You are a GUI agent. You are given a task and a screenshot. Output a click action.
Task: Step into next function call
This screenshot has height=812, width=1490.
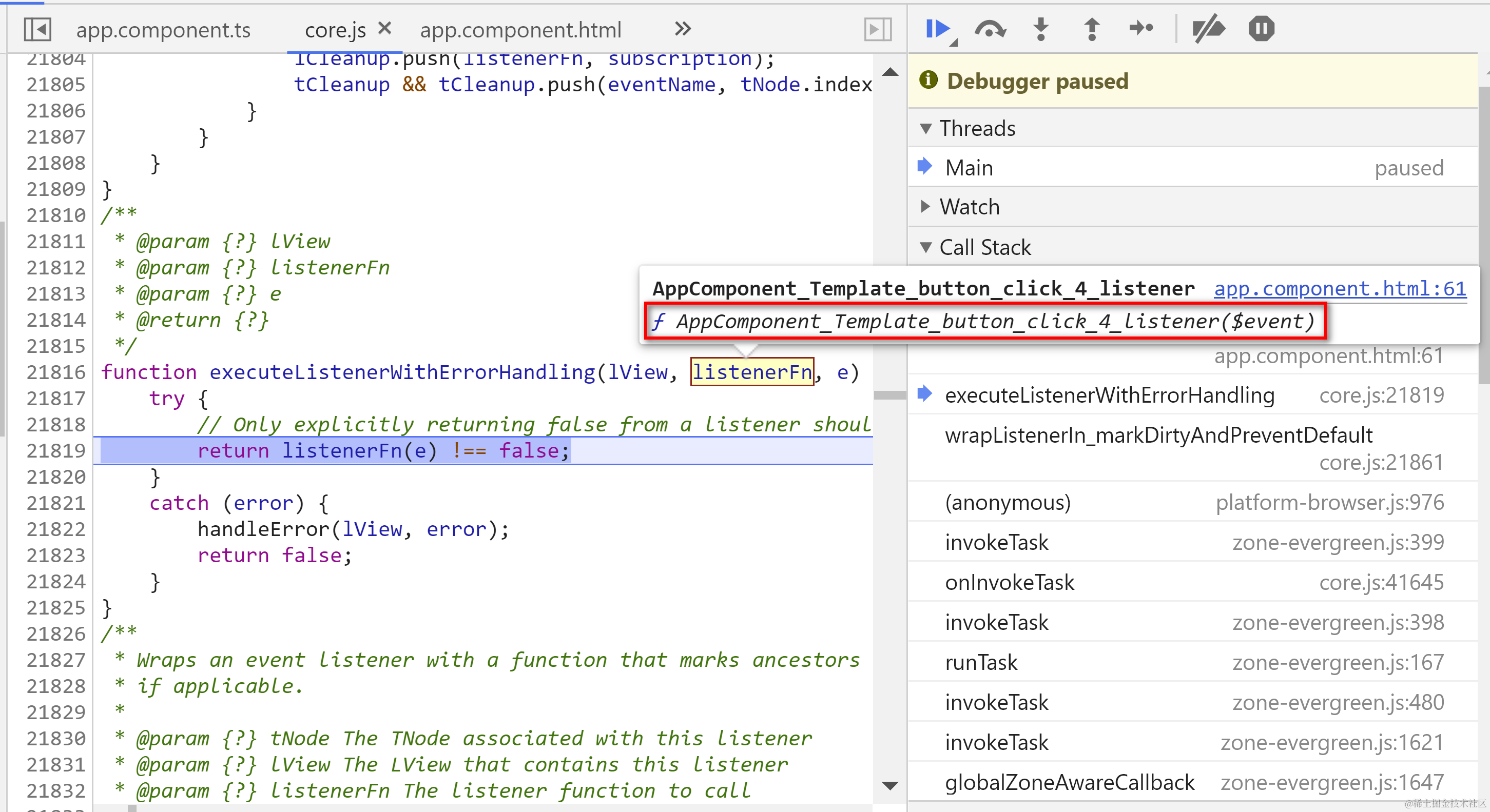pos(1040,29)
